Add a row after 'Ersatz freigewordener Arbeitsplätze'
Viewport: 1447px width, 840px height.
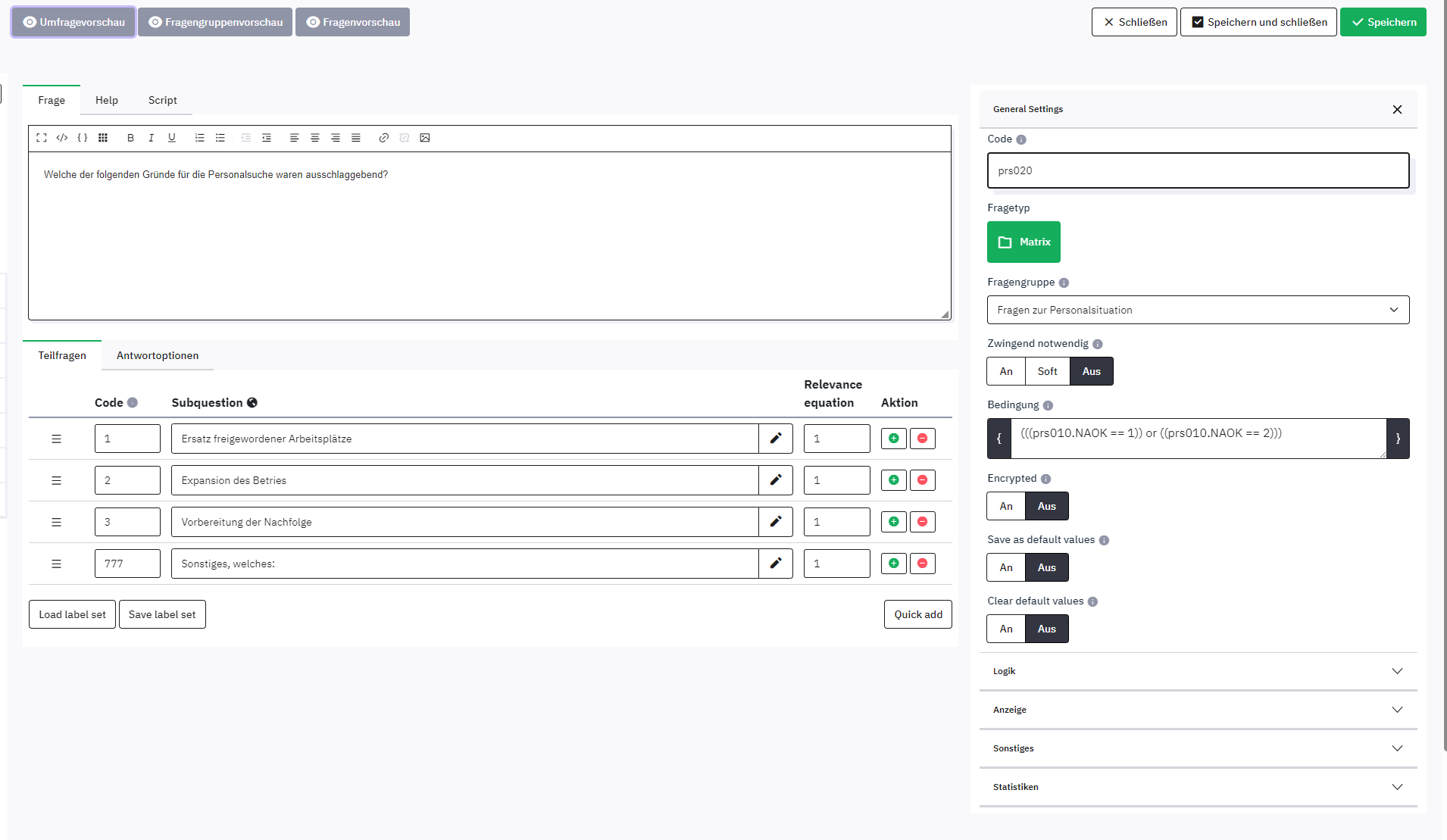click(894, 439)
